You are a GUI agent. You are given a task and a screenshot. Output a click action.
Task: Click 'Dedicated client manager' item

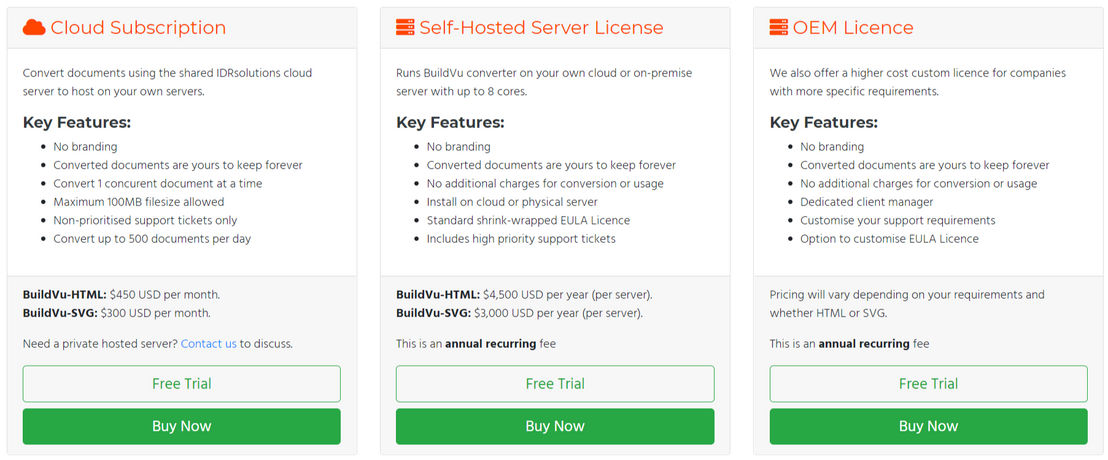tap(866, 202)
